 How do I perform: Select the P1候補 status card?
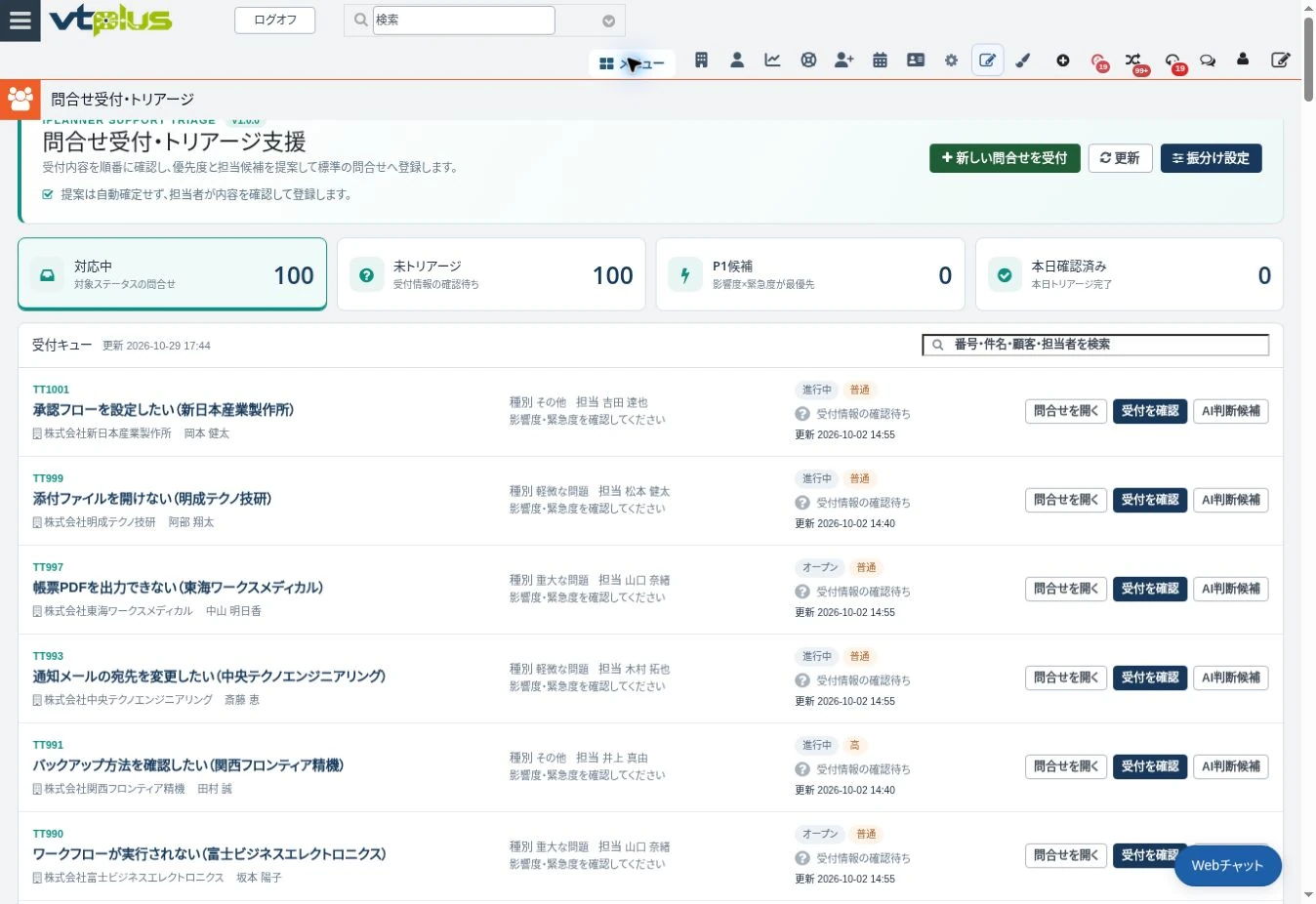(810, 274)
